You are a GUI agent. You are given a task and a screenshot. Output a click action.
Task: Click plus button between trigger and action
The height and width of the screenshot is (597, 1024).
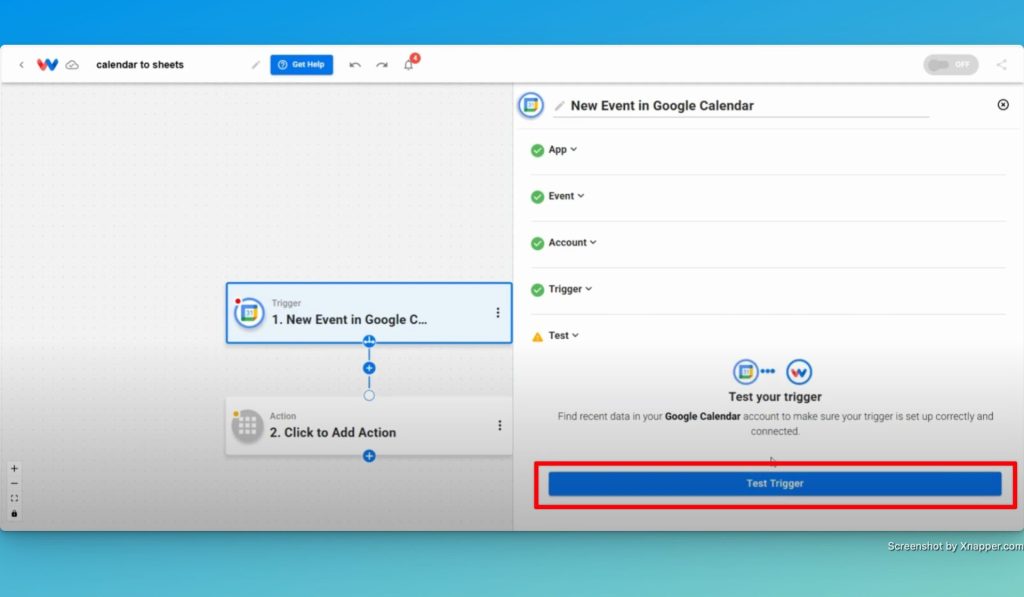click(x=369, y=368)
